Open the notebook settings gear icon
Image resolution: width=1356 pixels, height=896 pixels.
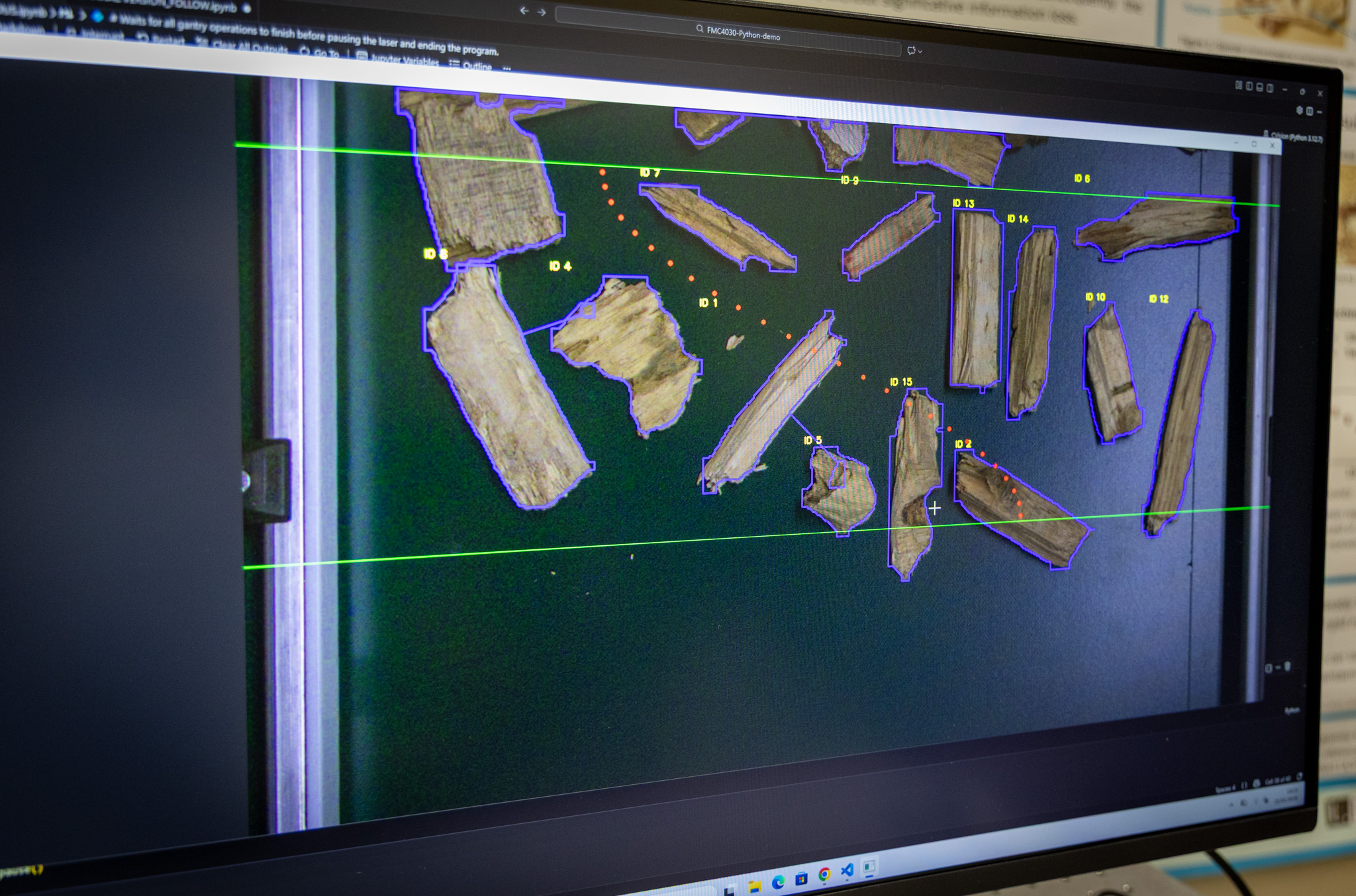(1300, 110)
